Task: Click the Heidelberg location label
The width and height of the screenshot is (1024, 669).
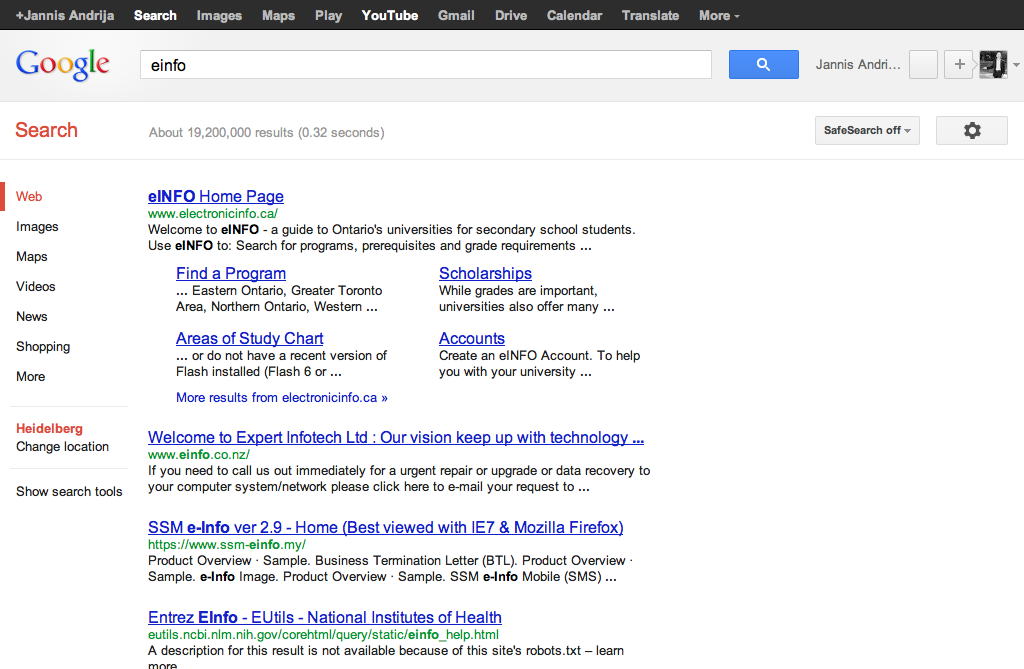Action: (49, 429)
